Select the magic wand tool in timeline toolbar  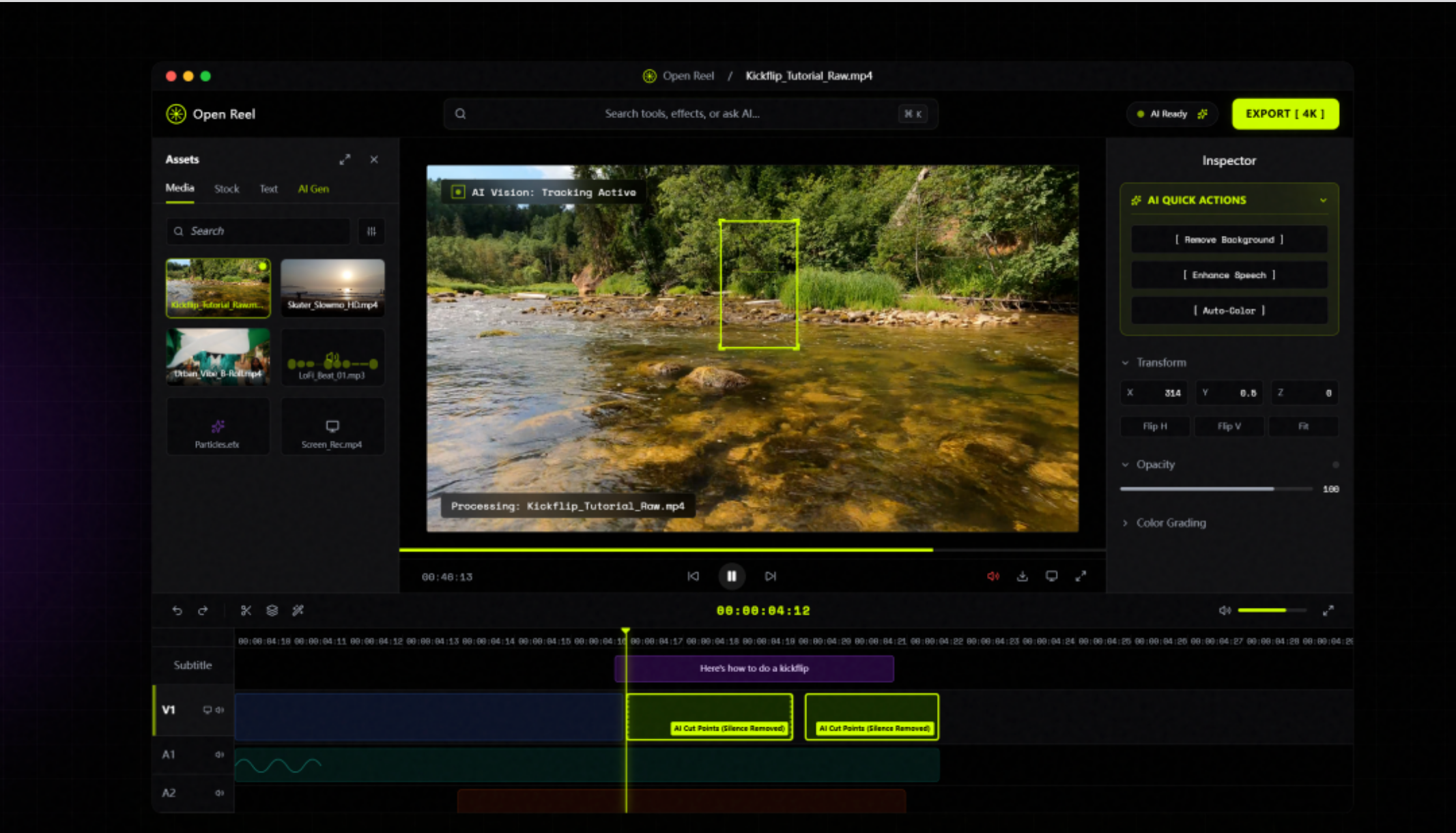[x=298, y=611]
